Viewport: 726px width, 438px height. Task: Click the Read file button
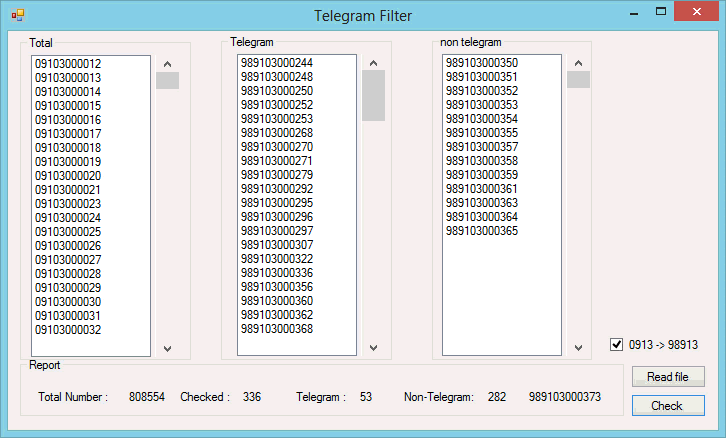668,376
